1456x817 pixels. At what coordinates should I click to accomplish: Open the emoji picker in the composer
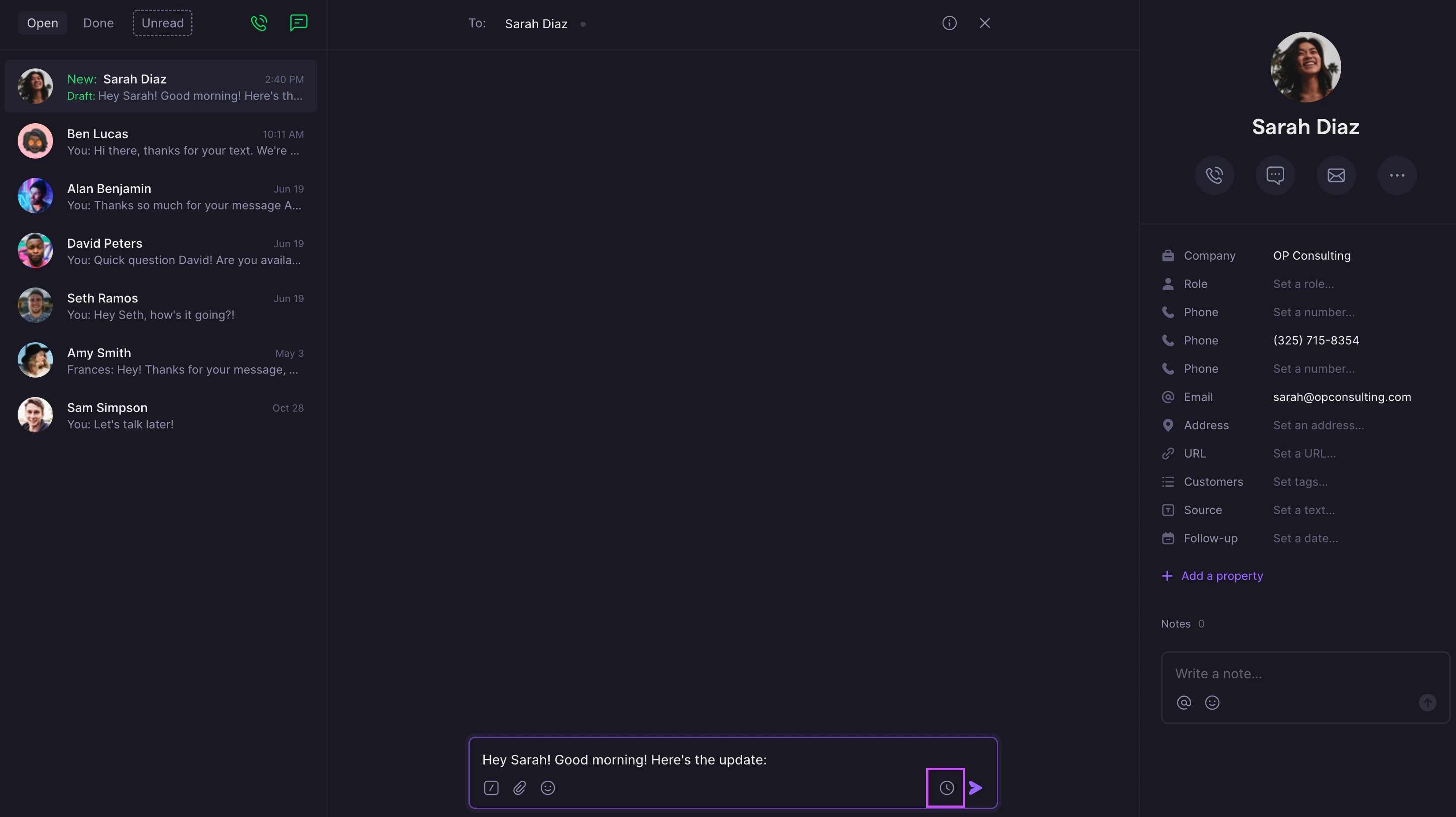click(548, 787)
